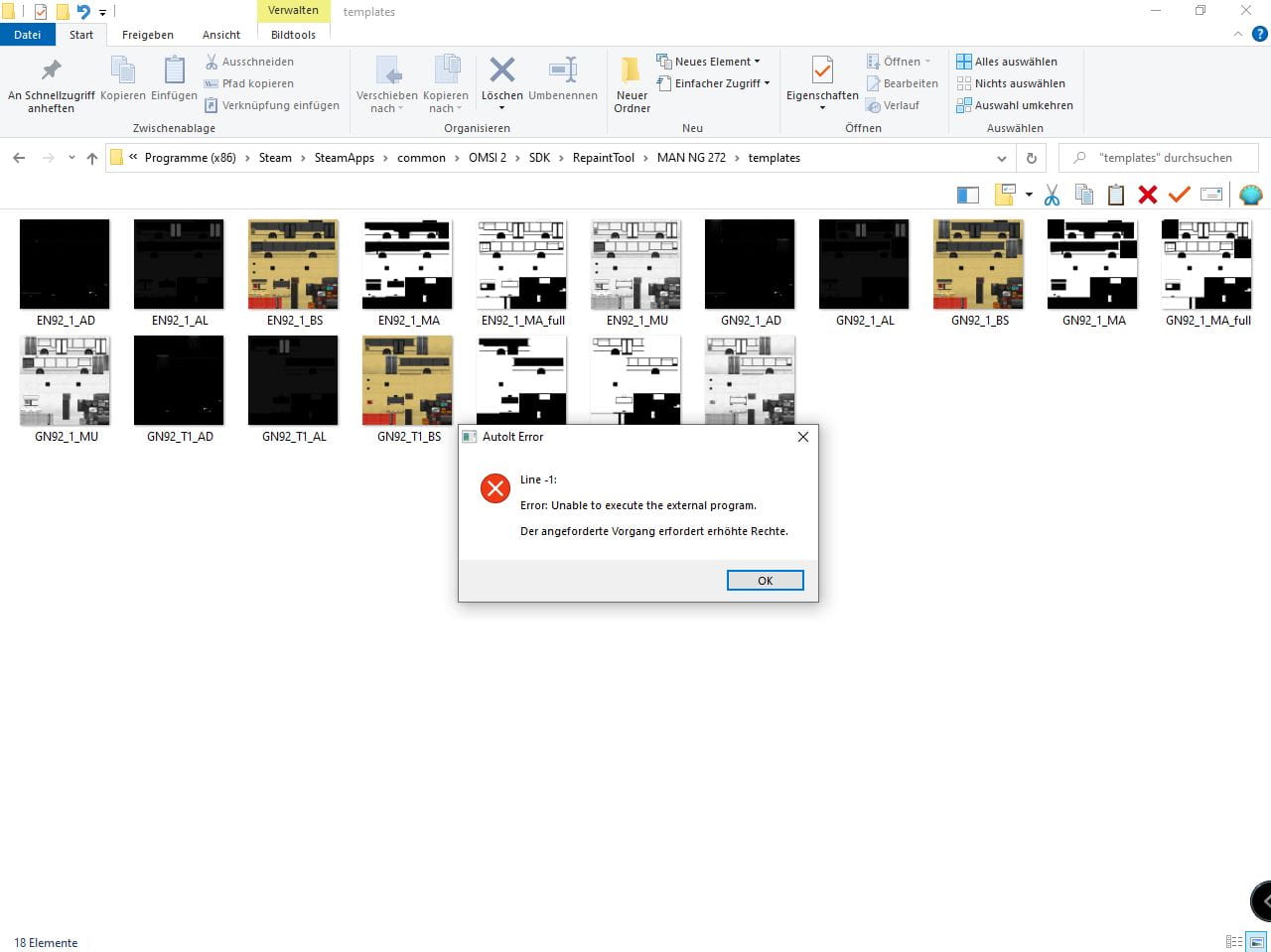Expand the address bar history dropdown
This screenshot has width=1271, height=952.
tap(1001, 158)
